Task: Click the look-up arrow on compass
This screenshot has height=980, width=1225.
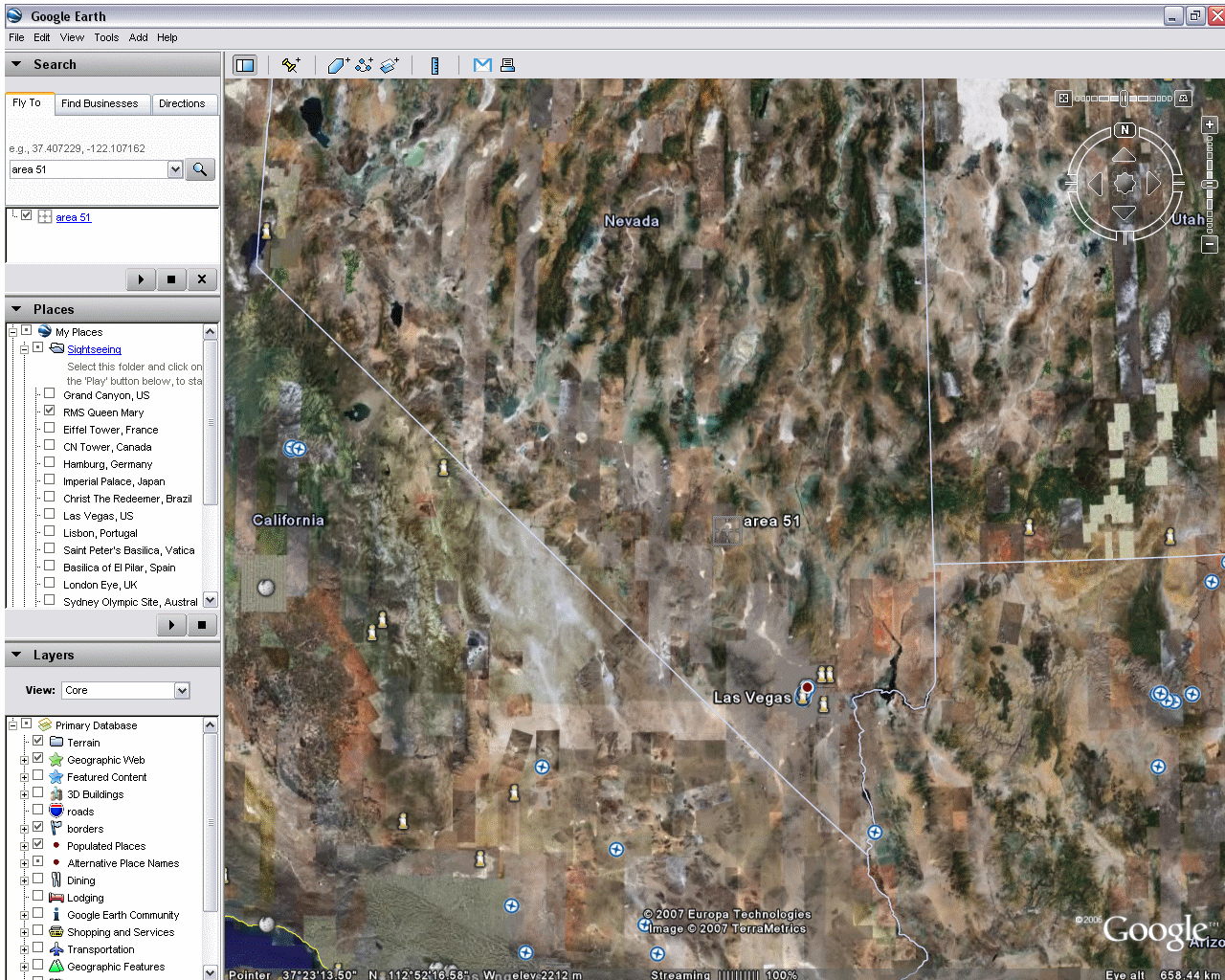Action: [1125, 155]
